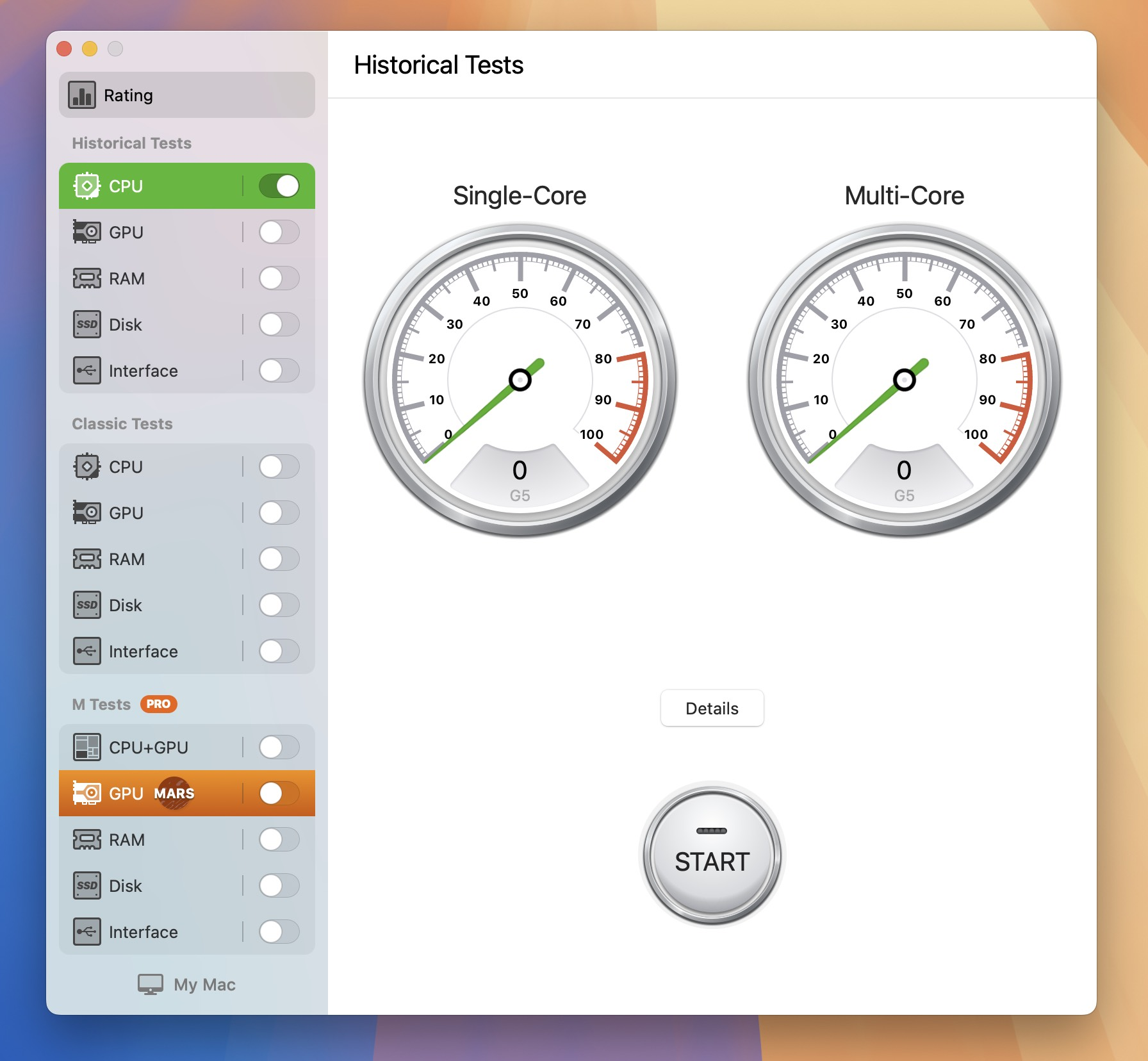Select the GPU icon under Classic Tests

[x=86, y=513]
